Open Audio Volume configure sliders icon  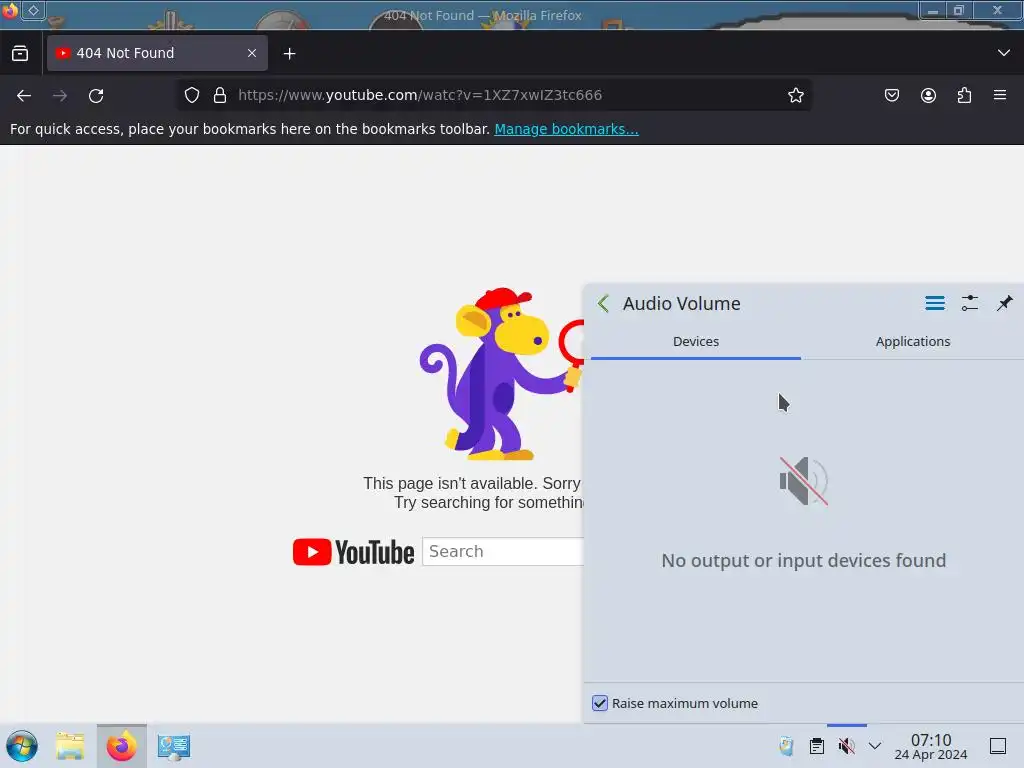click(970, 304)
